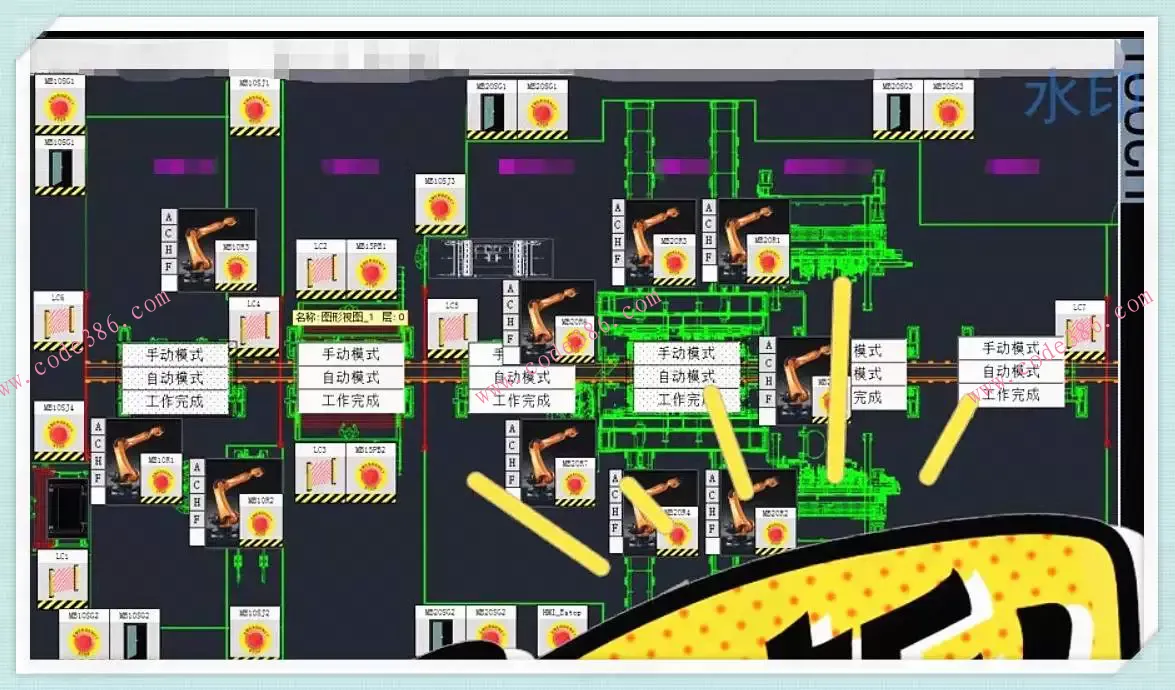The width and height of the screenshot is (1175, 690).
Task: Select the MB20R3 robot emergency stop
Action: point(674,259)
